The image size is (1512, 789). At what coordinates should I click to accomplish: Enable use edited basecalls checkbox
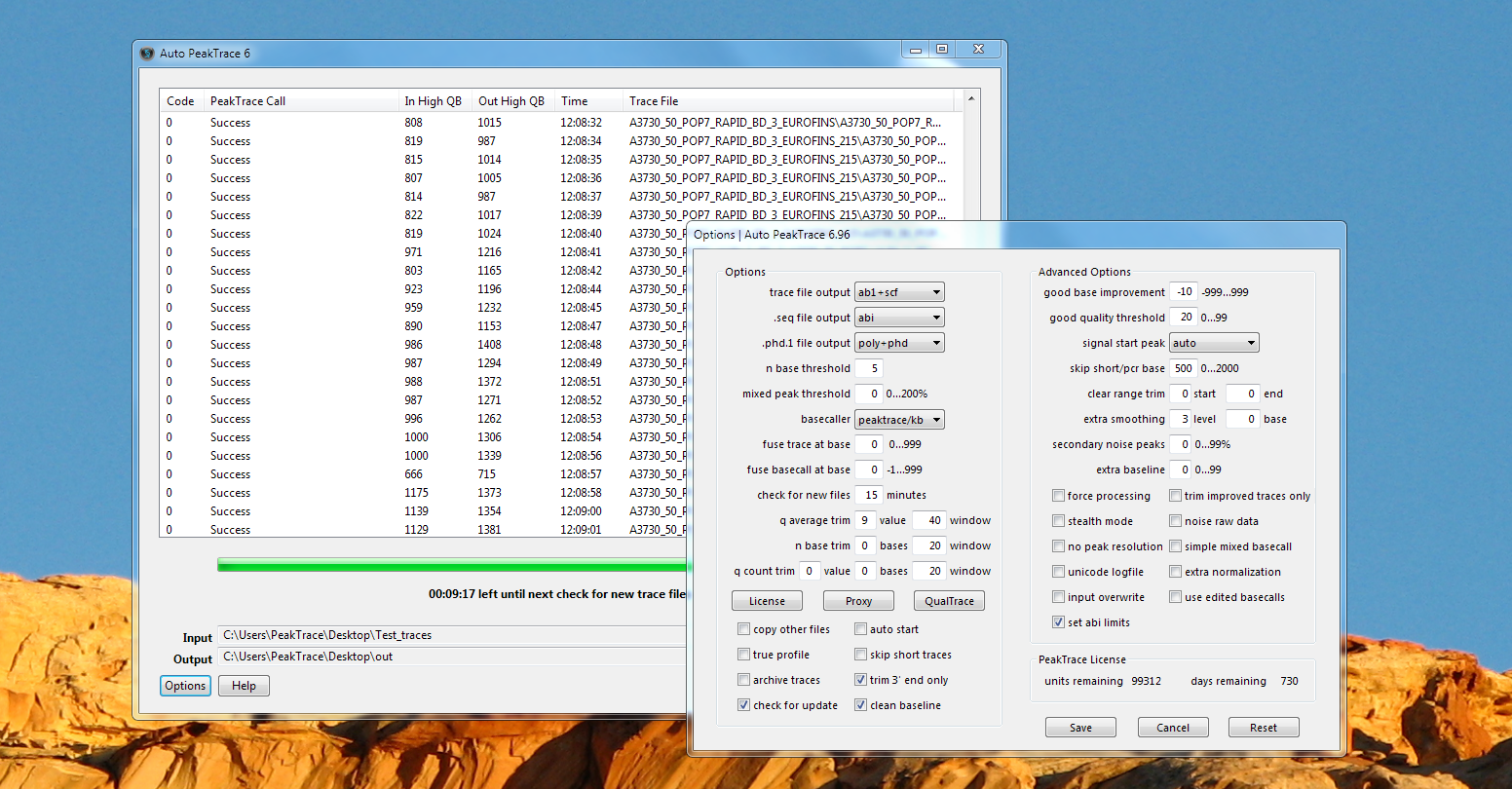point(1176,597)
